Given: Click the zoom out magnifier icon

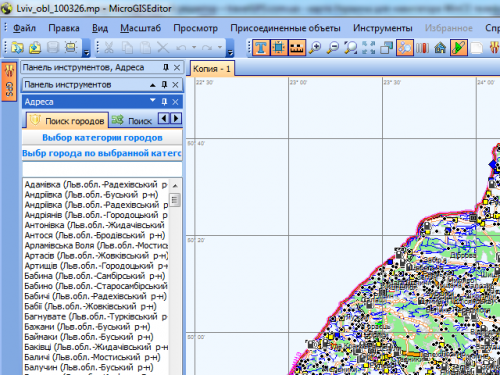Looking at the screenshot, I should click(333, 48).
